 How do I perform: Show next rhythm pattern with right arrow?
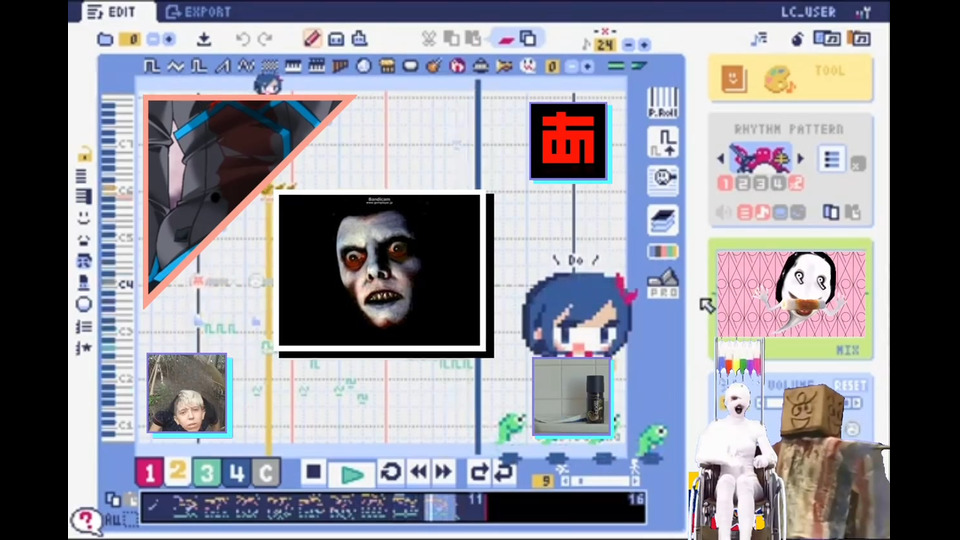click(x=800, y=159)
